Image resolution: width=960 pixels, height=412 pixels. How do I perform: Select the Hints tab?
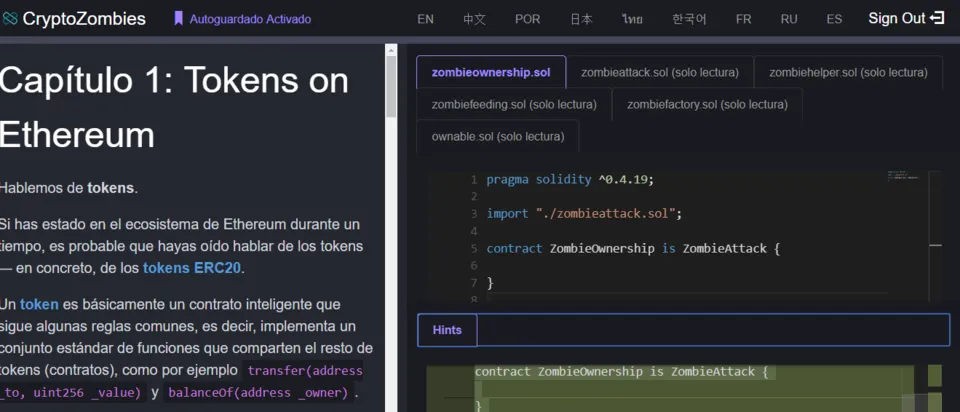[447, 330]
